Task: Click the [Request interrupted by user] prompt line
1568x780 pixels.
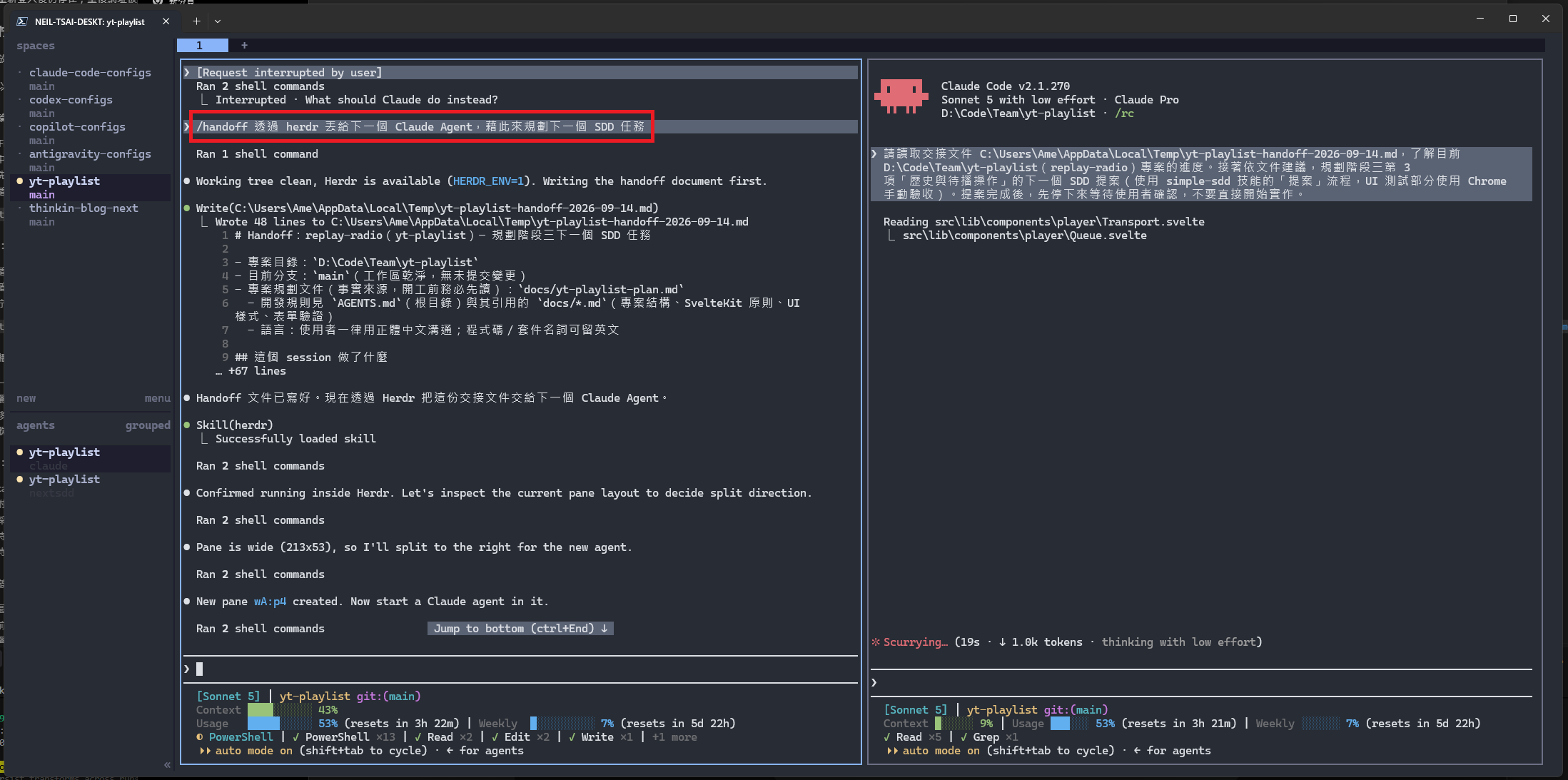Action: 520,73
